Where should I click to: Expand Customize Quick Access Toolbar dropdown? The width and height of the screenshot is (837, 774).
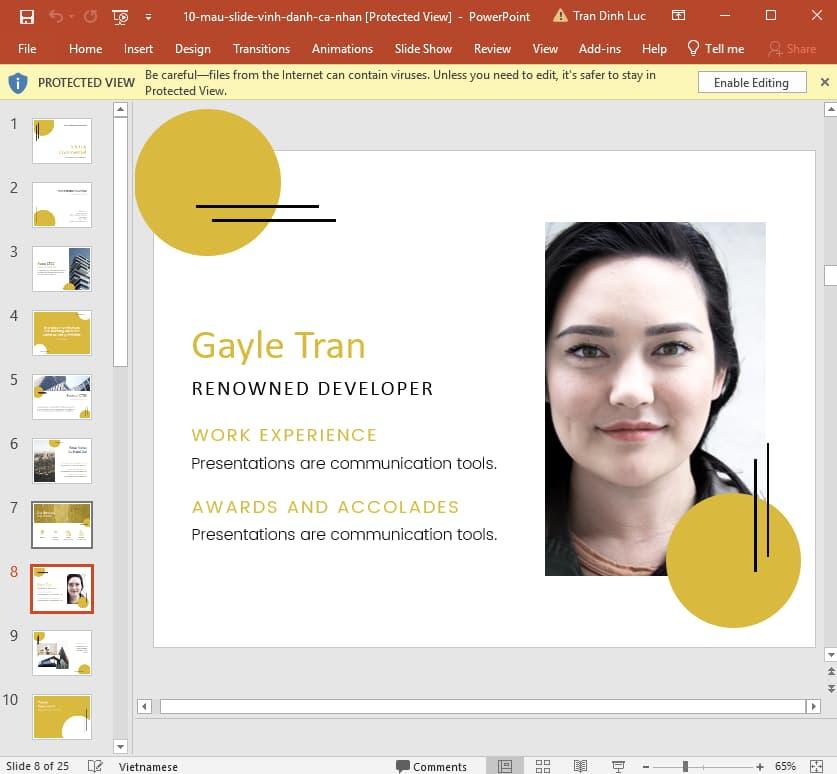pos(148,16)
